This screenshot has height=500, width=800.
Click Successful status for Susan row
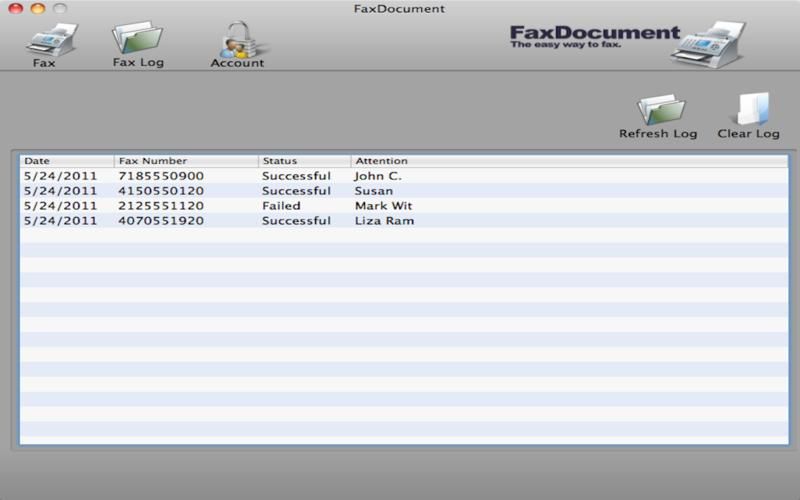[x=296, y=191]
